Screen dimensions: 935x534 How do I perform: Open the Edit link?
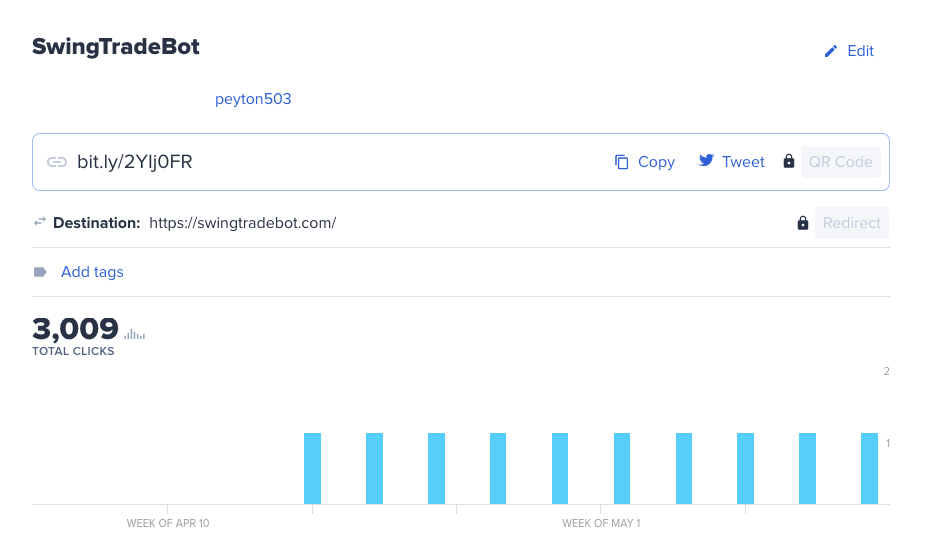[860, 51]
